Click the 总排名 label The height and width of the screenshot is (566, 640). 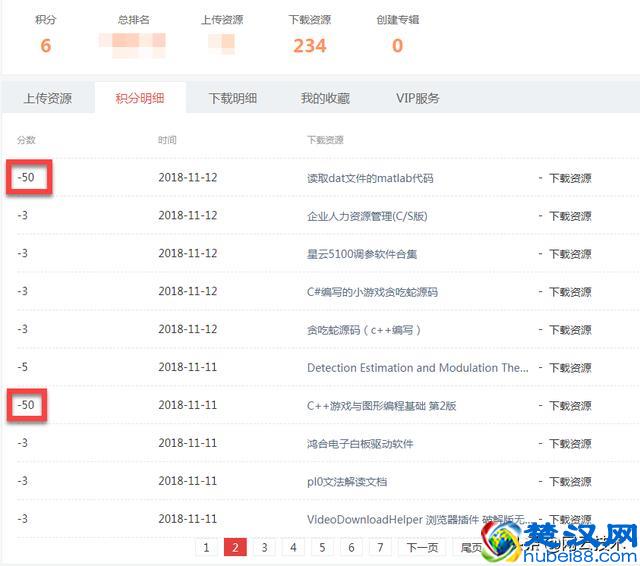133,20
